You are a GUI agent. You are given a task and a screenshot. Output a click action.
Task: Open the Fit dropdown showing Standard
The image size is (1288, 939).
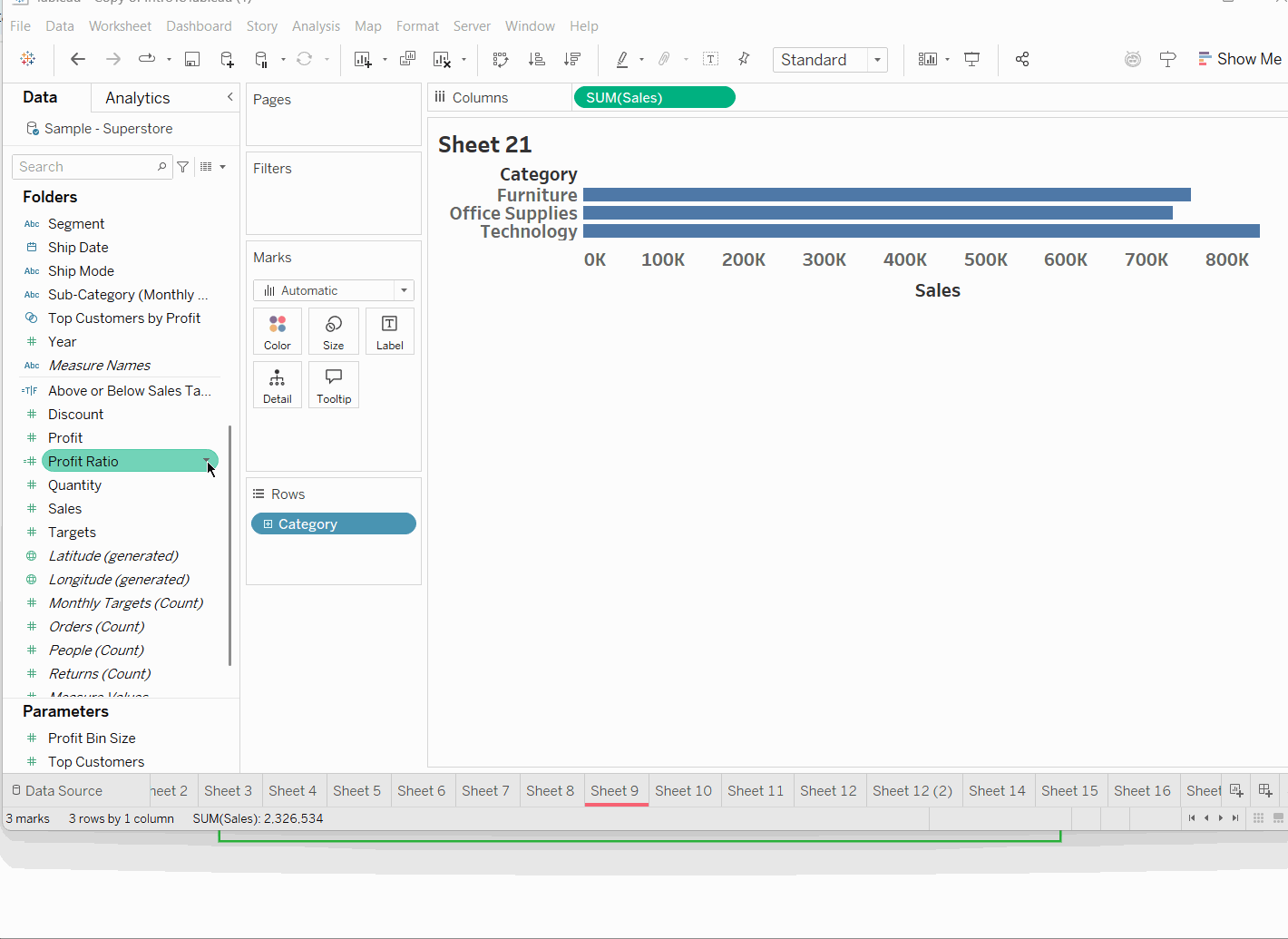tap(830, 60)
